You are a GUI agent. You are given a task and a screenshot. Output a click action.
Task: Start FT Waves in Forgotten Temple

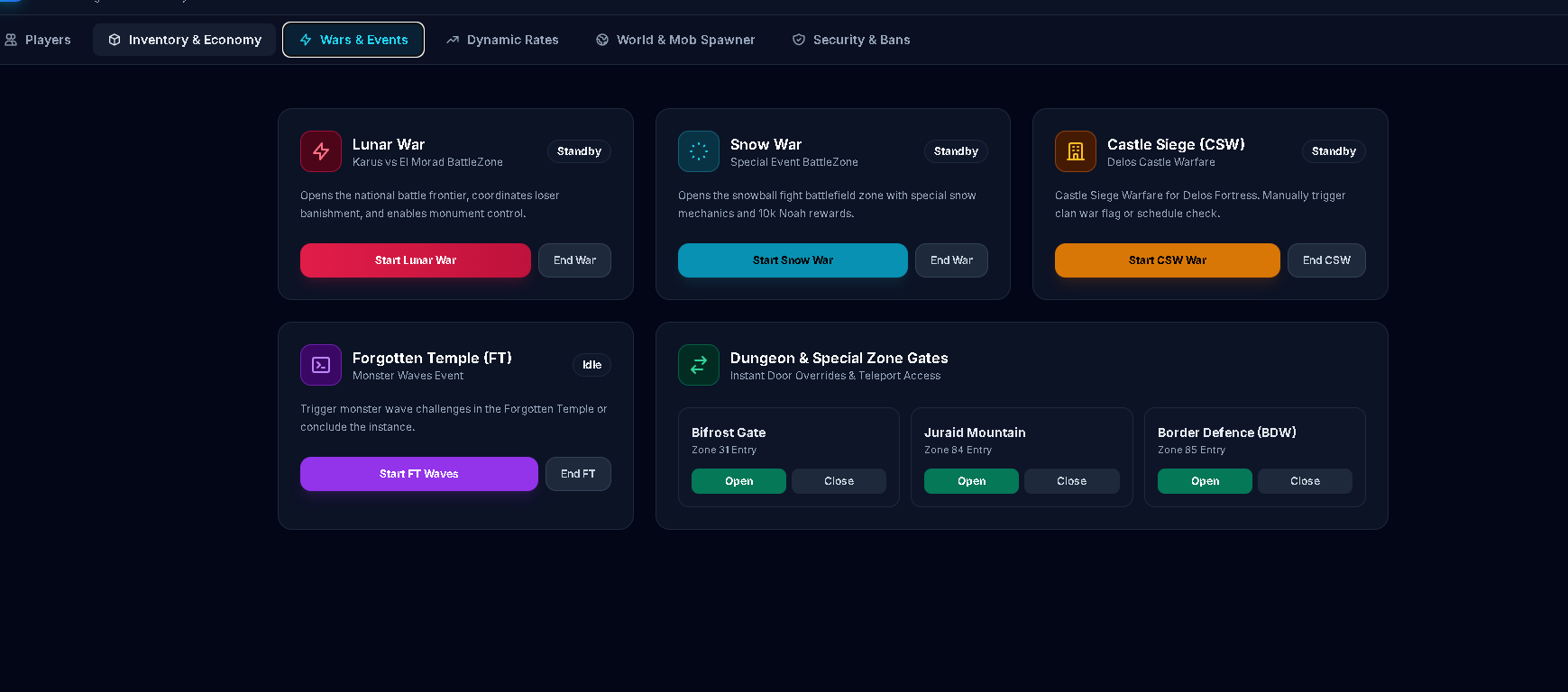(419, 474)
